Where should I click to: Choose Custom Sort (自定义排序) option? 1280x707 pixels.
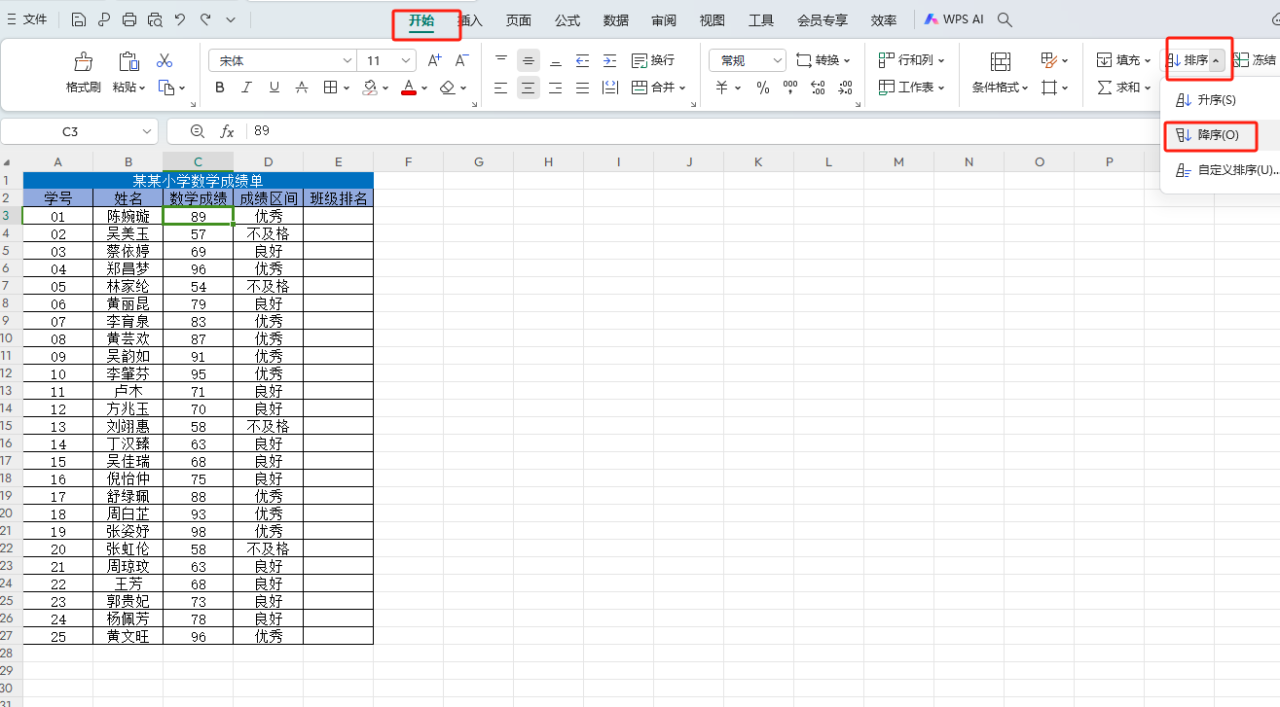point(1227,170)
